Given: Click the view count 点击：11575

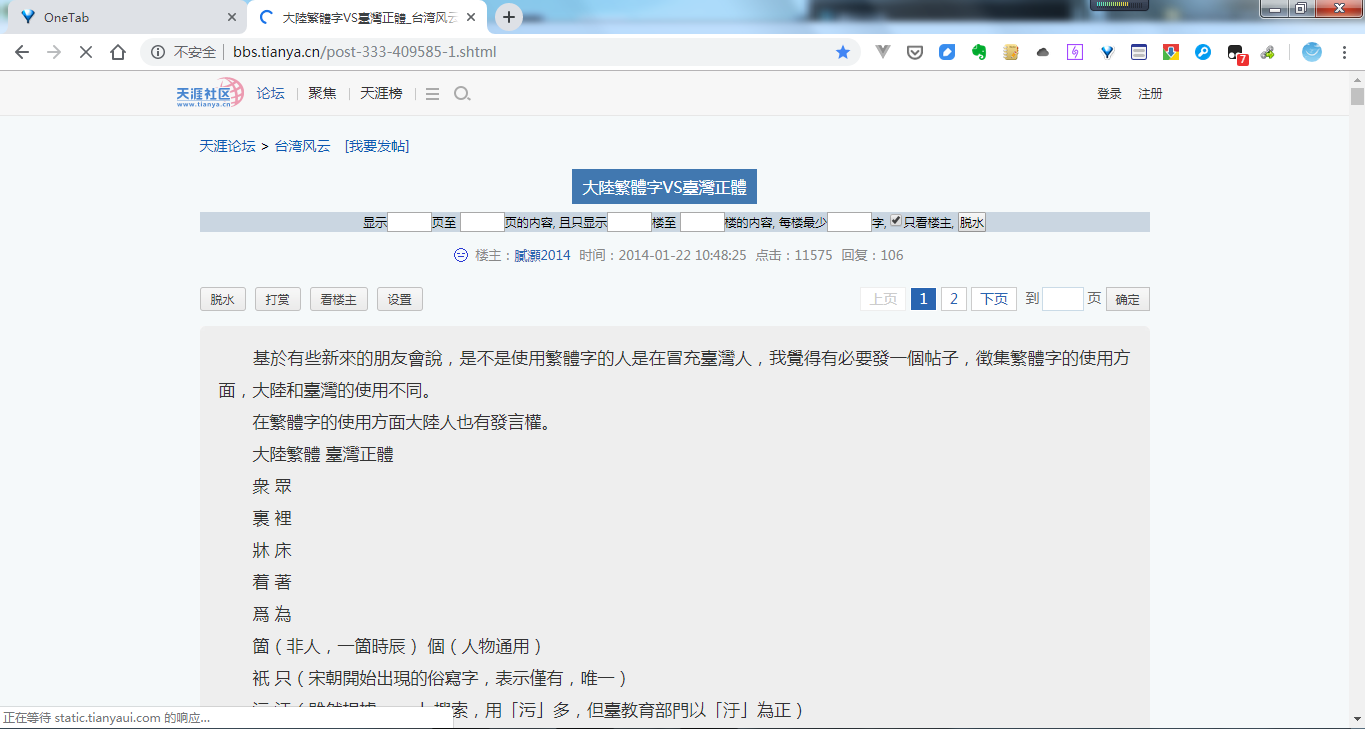Looking at the screenshot, I should pos(793,255).
